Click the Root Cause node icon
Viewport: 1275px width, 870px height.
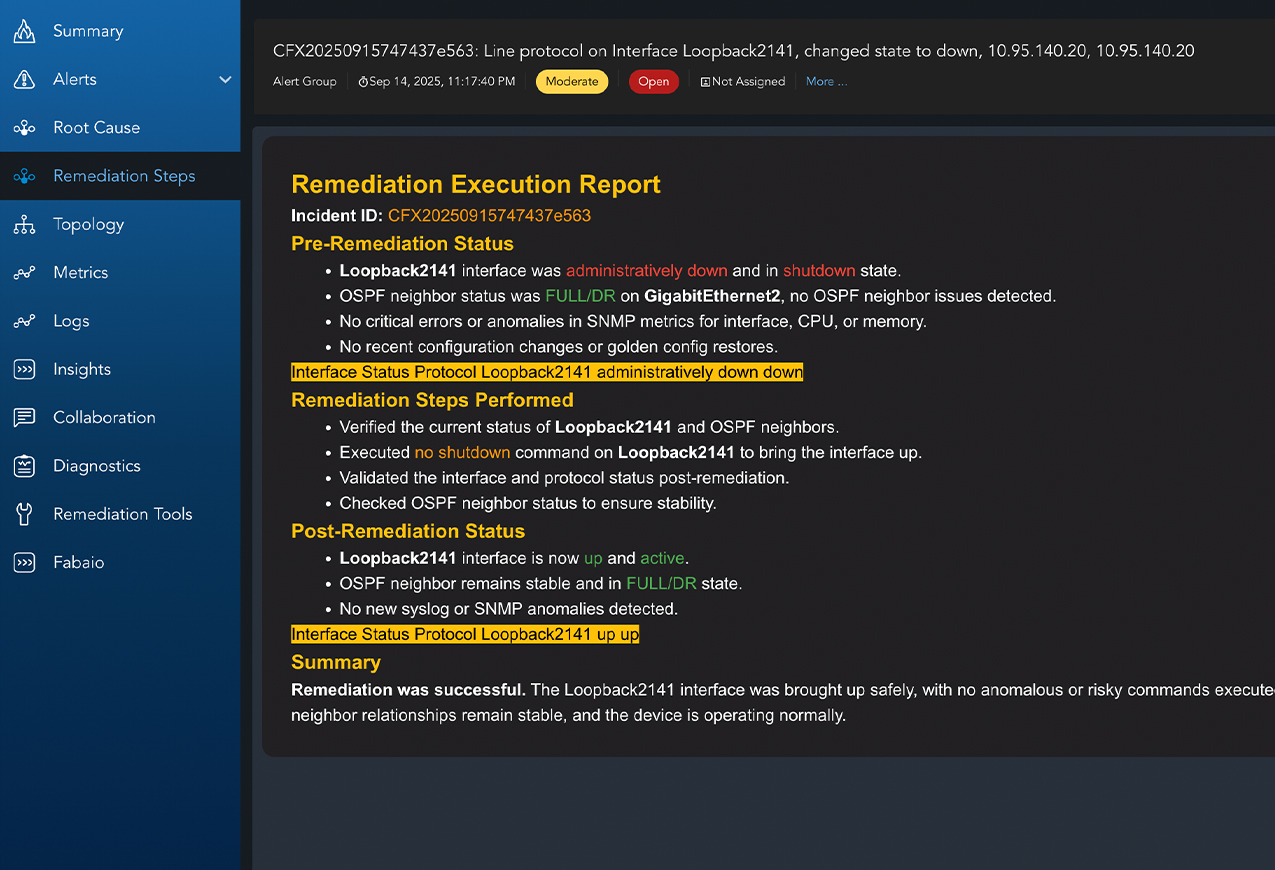[x=24, y=128]
